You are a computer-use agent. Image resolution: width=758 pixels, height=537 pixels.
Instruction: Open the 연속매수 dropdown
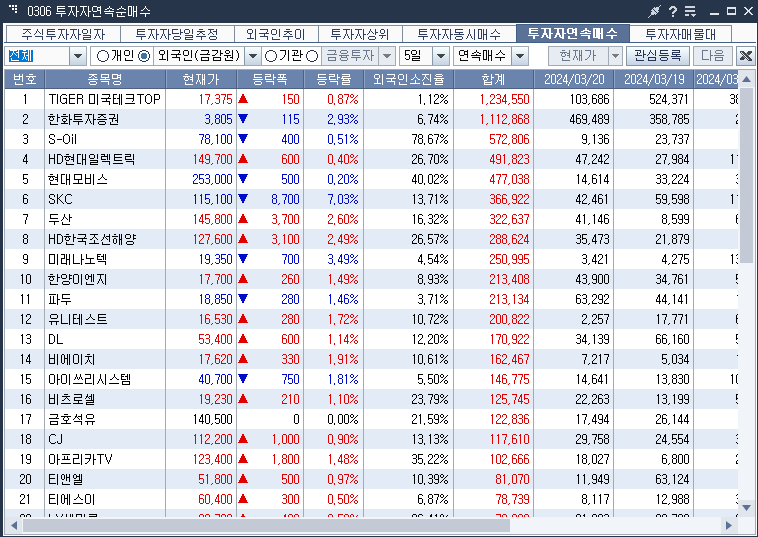tap(520, 56)
